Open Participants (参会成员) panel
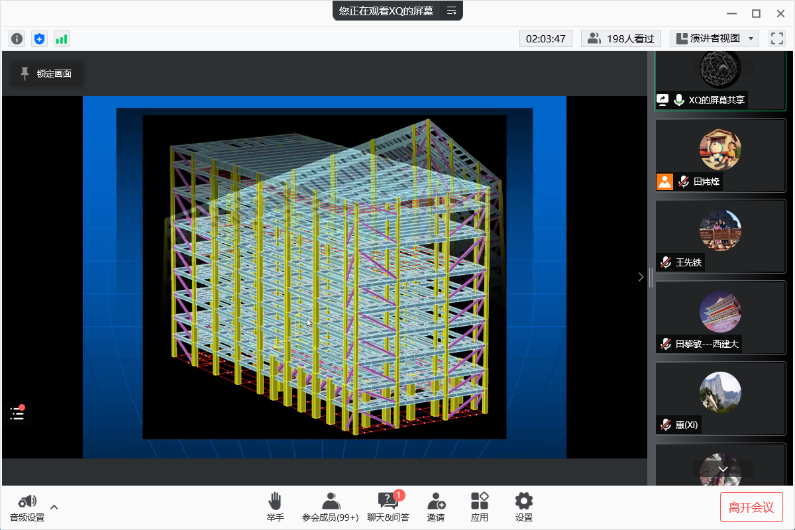The image size is (795, 530). [330, 507]
